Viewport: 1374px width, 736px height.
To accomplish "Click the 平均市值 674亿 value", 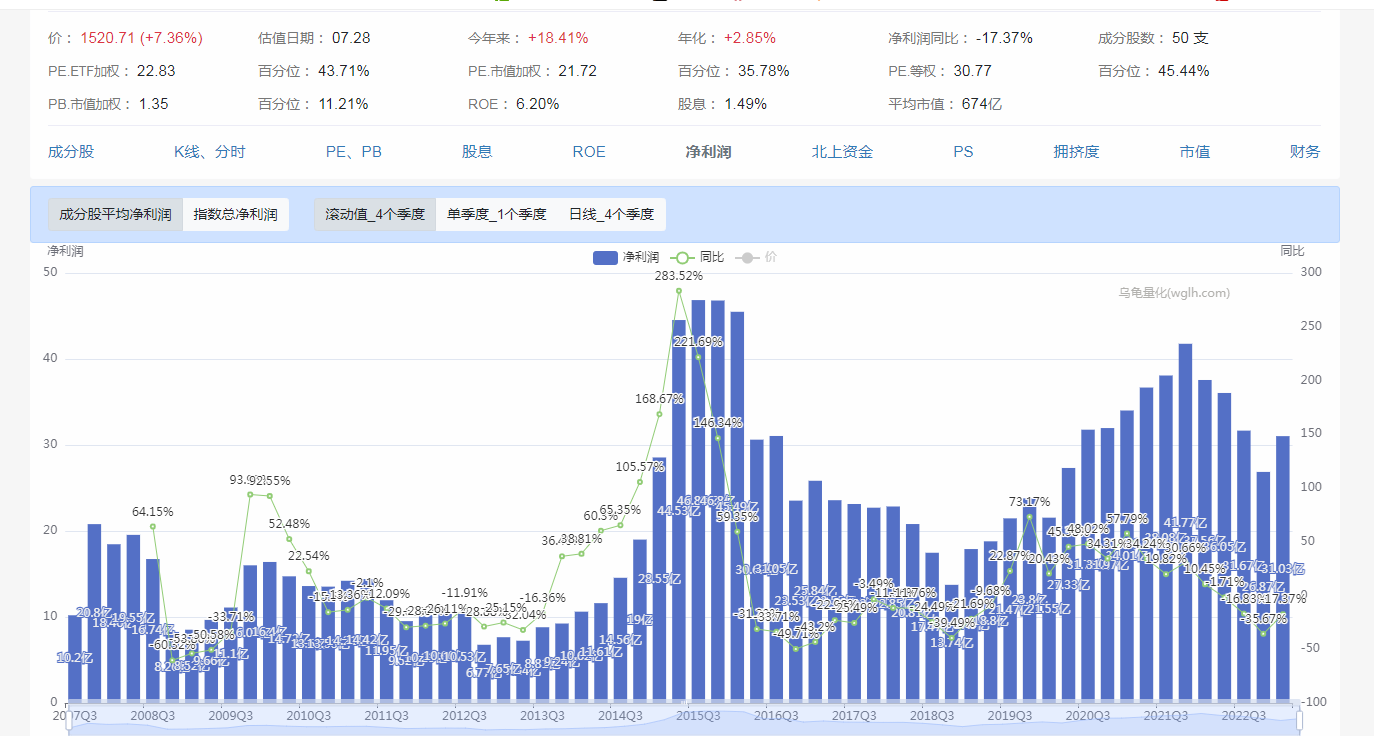I will tap(982, 104).
